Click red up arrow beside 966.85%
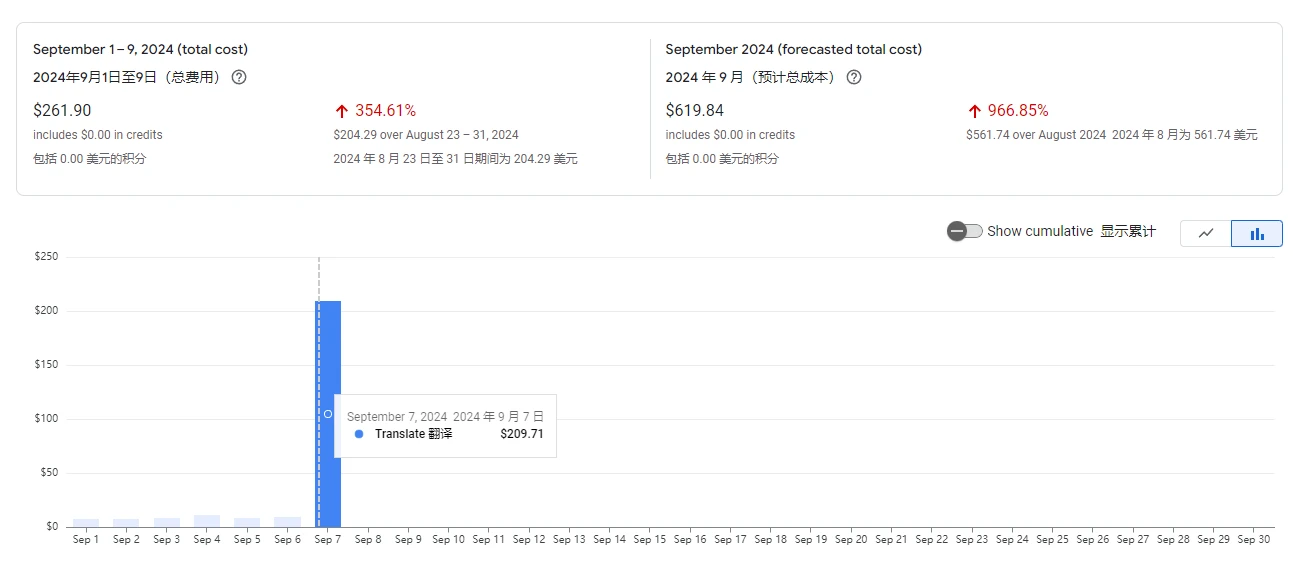1293x562 pixels. 974,111
